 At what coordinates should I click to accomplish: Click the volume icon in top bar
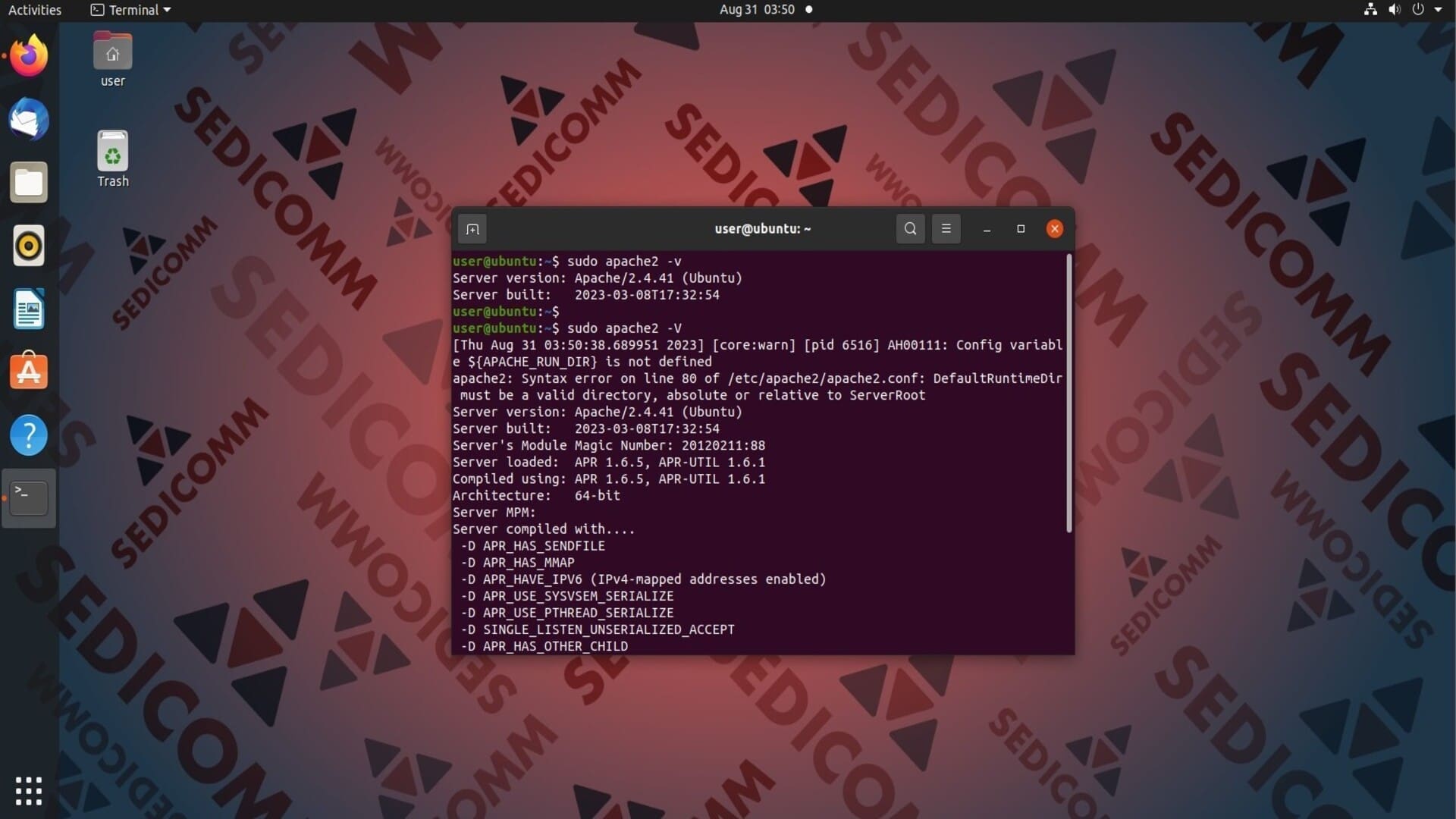1394,10
